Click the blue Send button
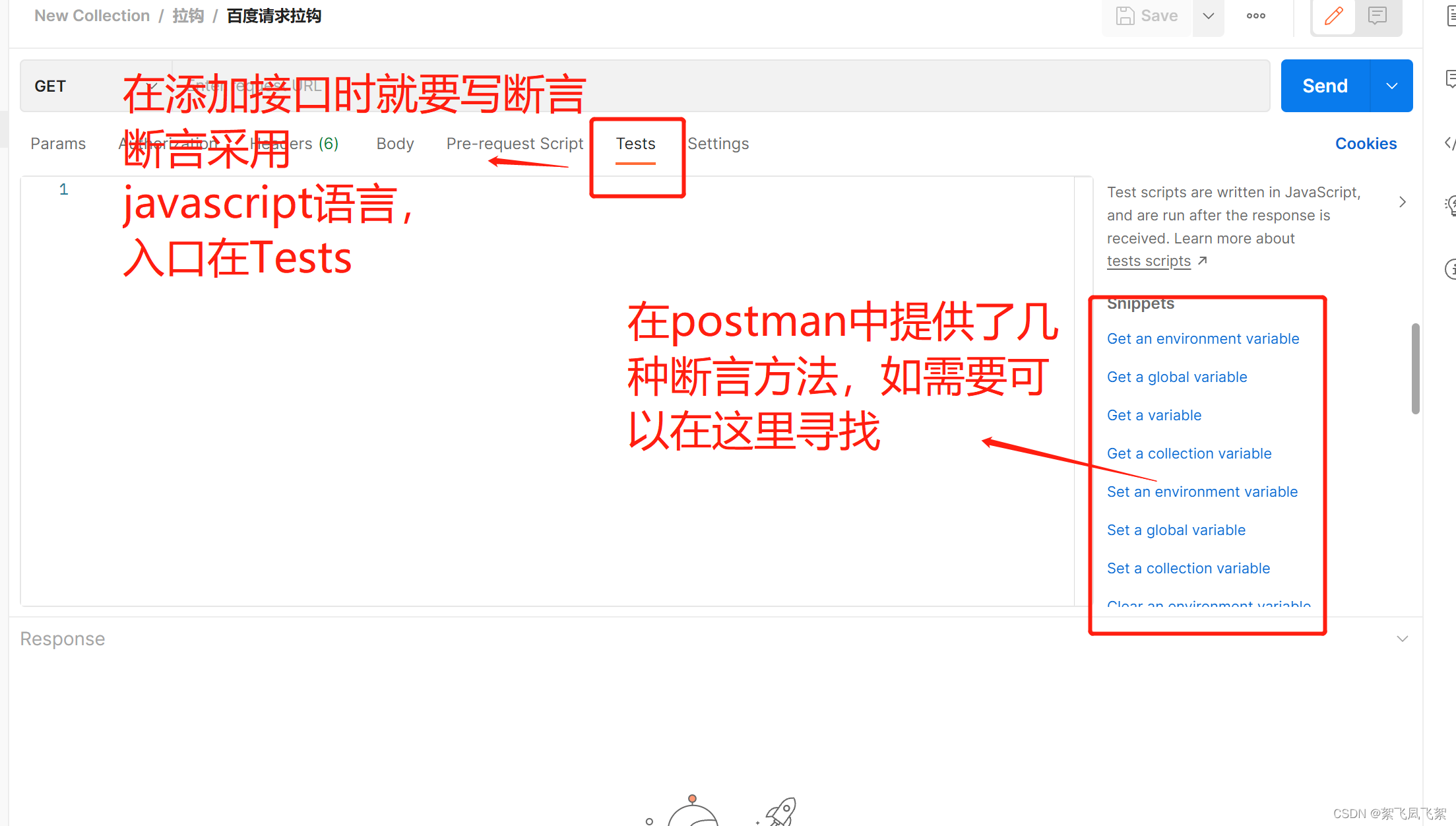 (1325, 86)
